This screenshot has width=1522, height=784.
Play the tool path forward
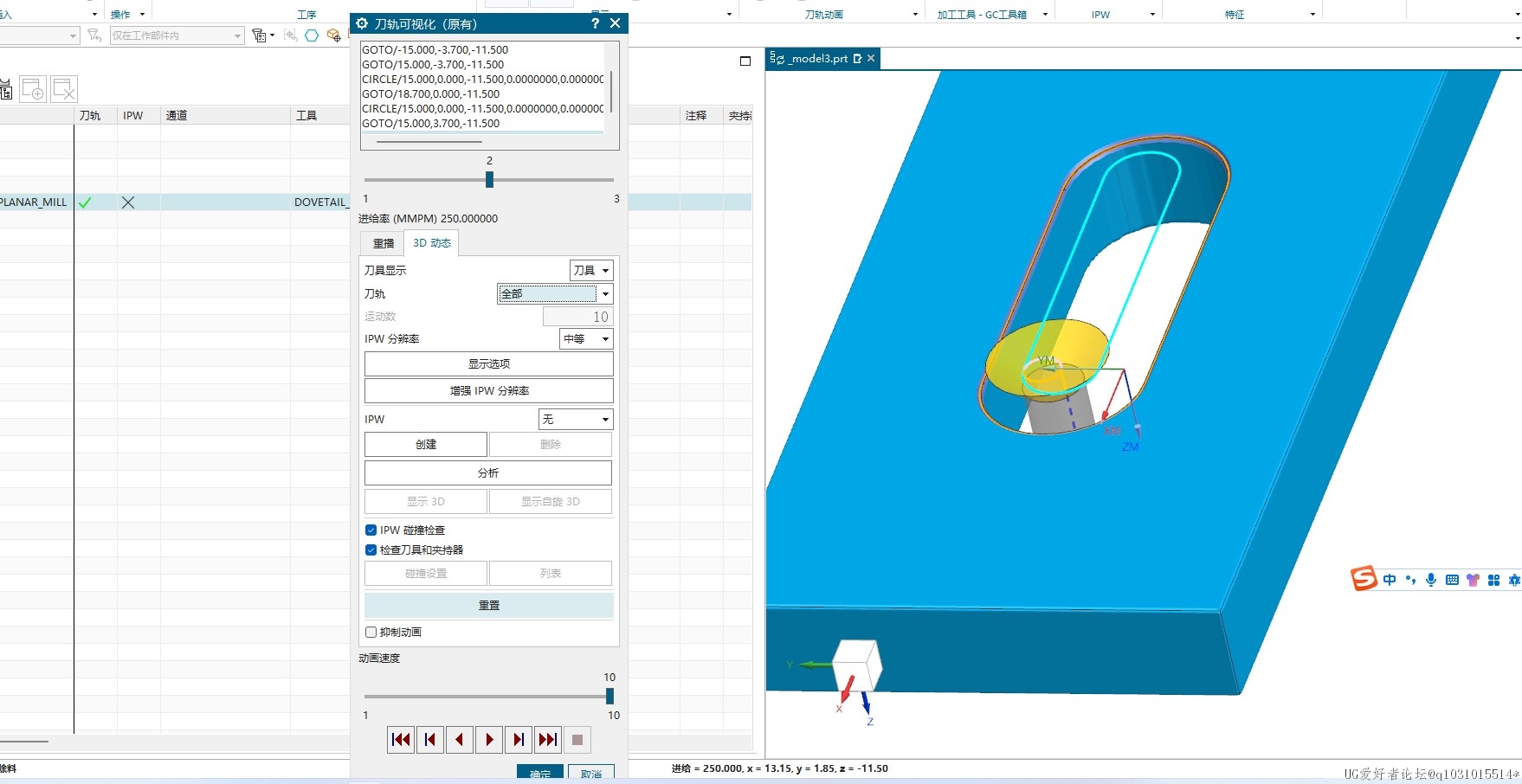[x=489, y=739]
